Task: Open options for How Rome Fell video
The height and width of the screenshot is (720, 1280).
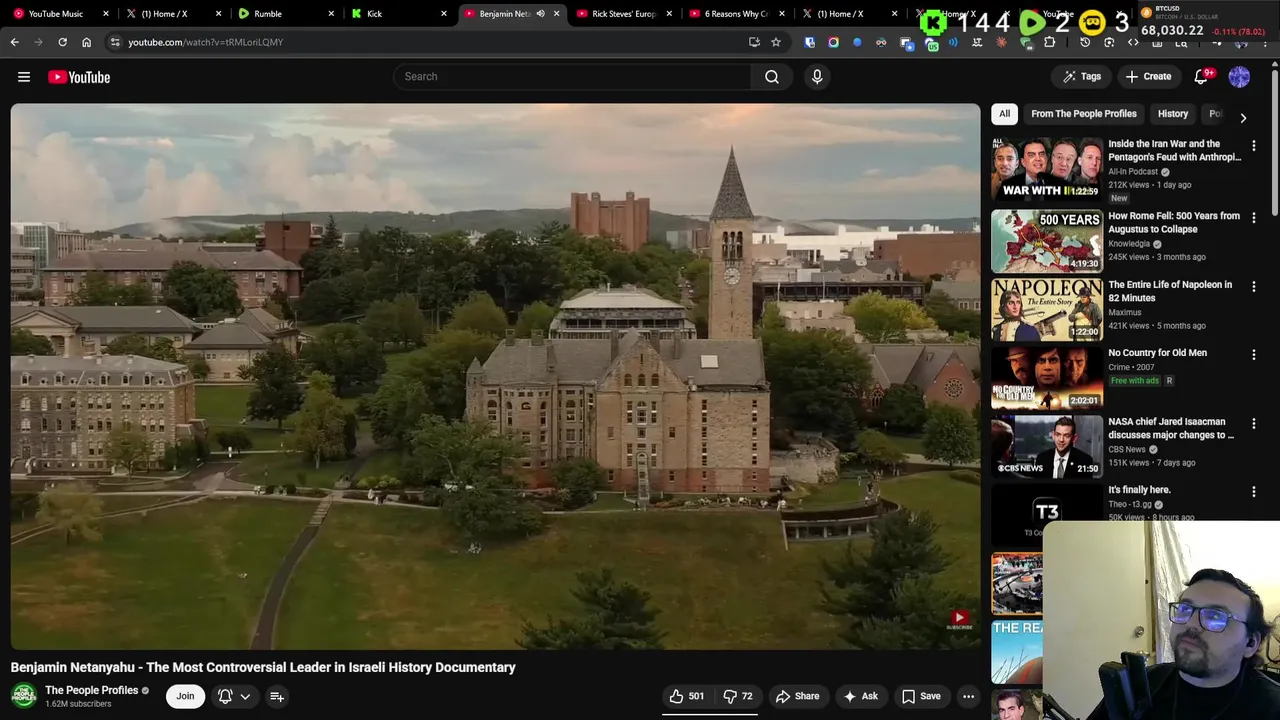Action: click(1254, 217)
